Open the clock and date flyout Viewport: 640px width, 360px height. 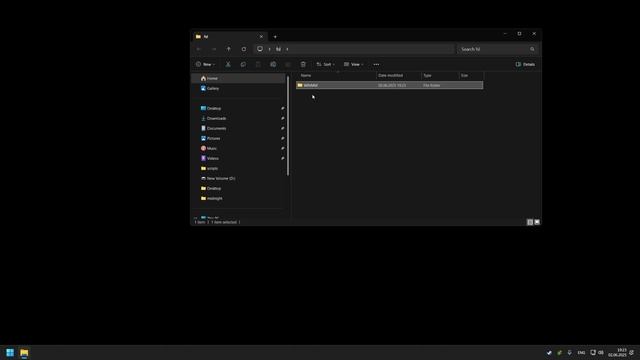coord(617,353)
